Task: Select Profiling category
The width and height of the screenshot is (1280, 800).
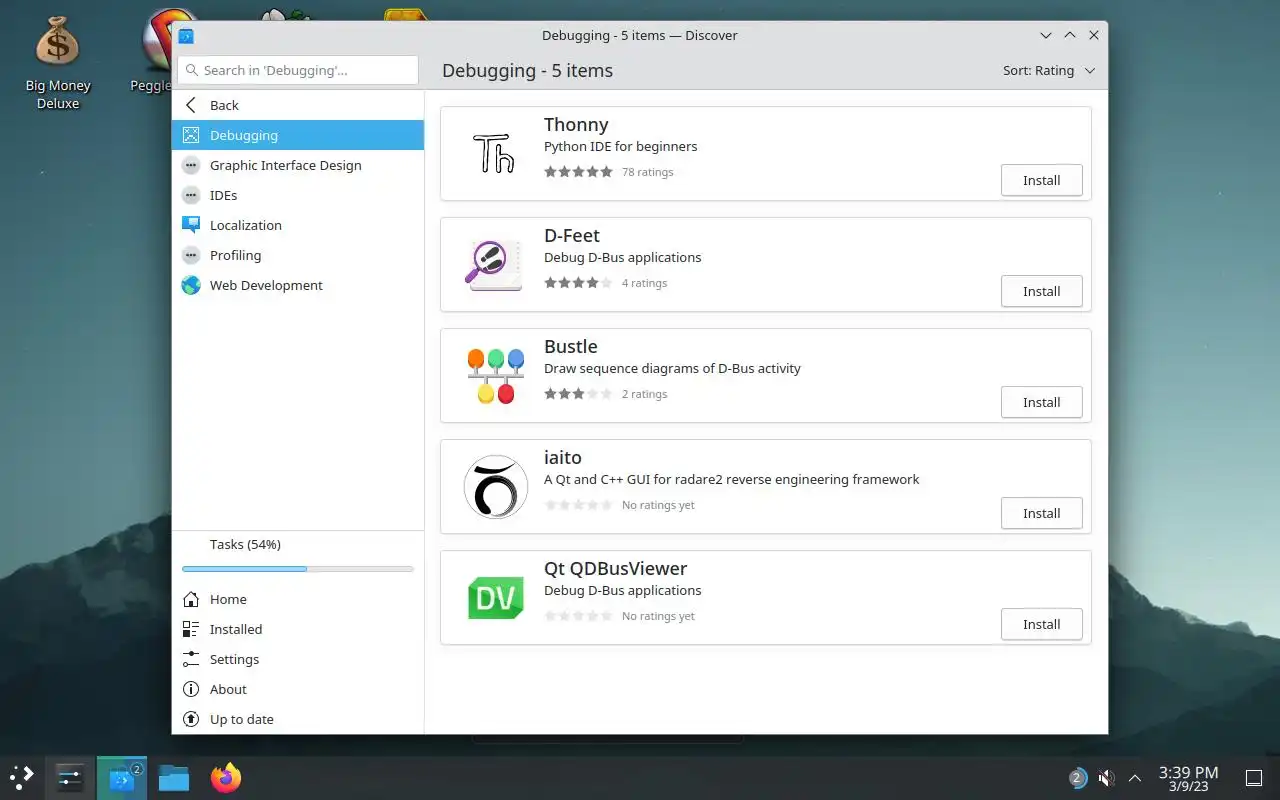Action: (x=298, y=255)
